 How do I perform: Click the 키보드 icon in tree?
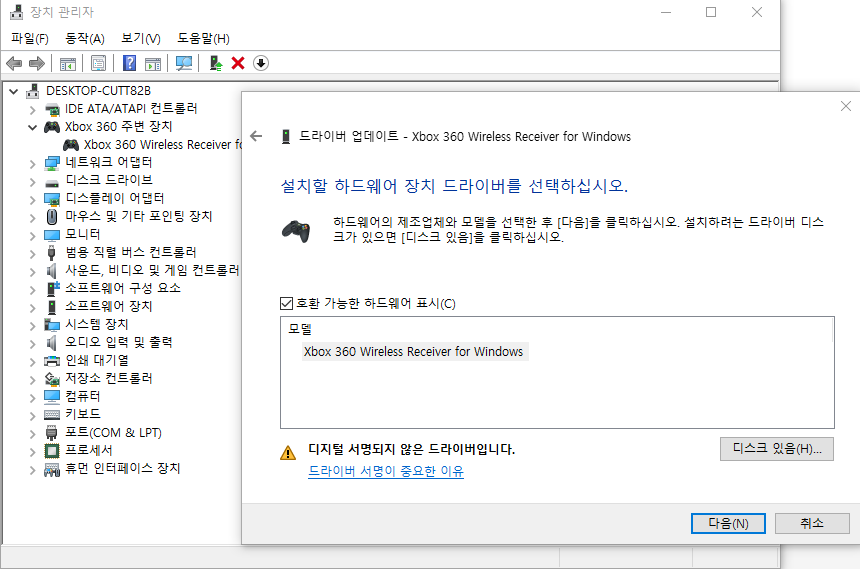pyautogui.click(x=52, y=415)
